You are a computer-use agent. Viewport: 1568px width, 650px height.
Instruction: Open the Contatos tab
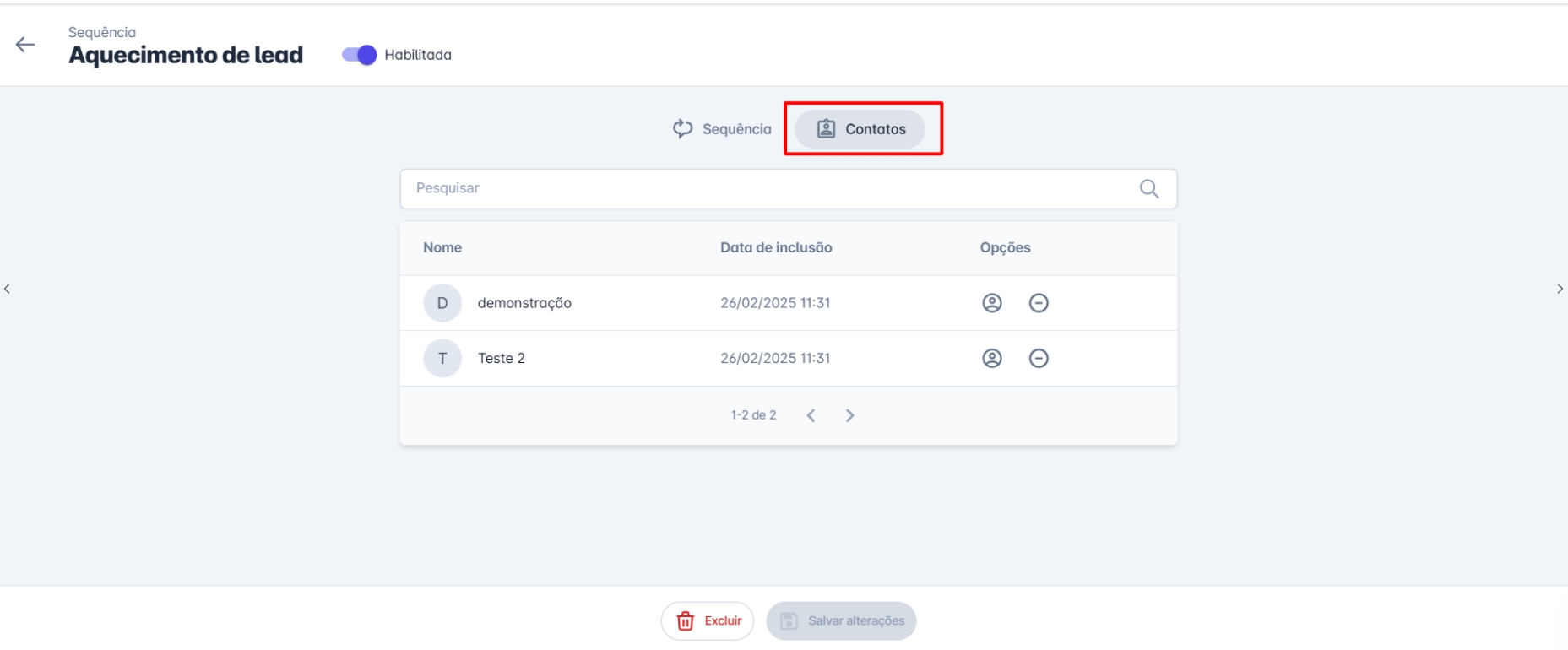point(860,129)
